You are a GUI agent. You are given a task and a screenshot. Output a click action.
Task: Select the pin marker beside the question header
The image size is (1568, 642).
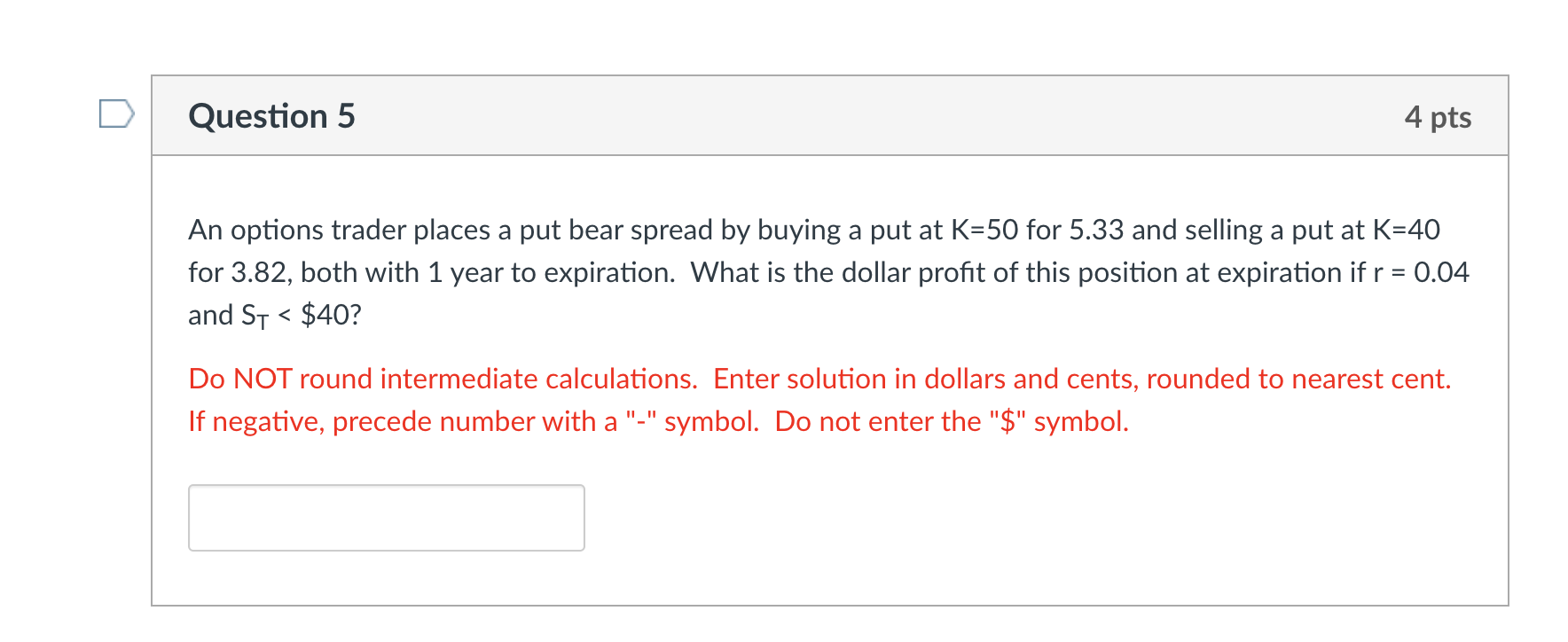coord(116,113)
